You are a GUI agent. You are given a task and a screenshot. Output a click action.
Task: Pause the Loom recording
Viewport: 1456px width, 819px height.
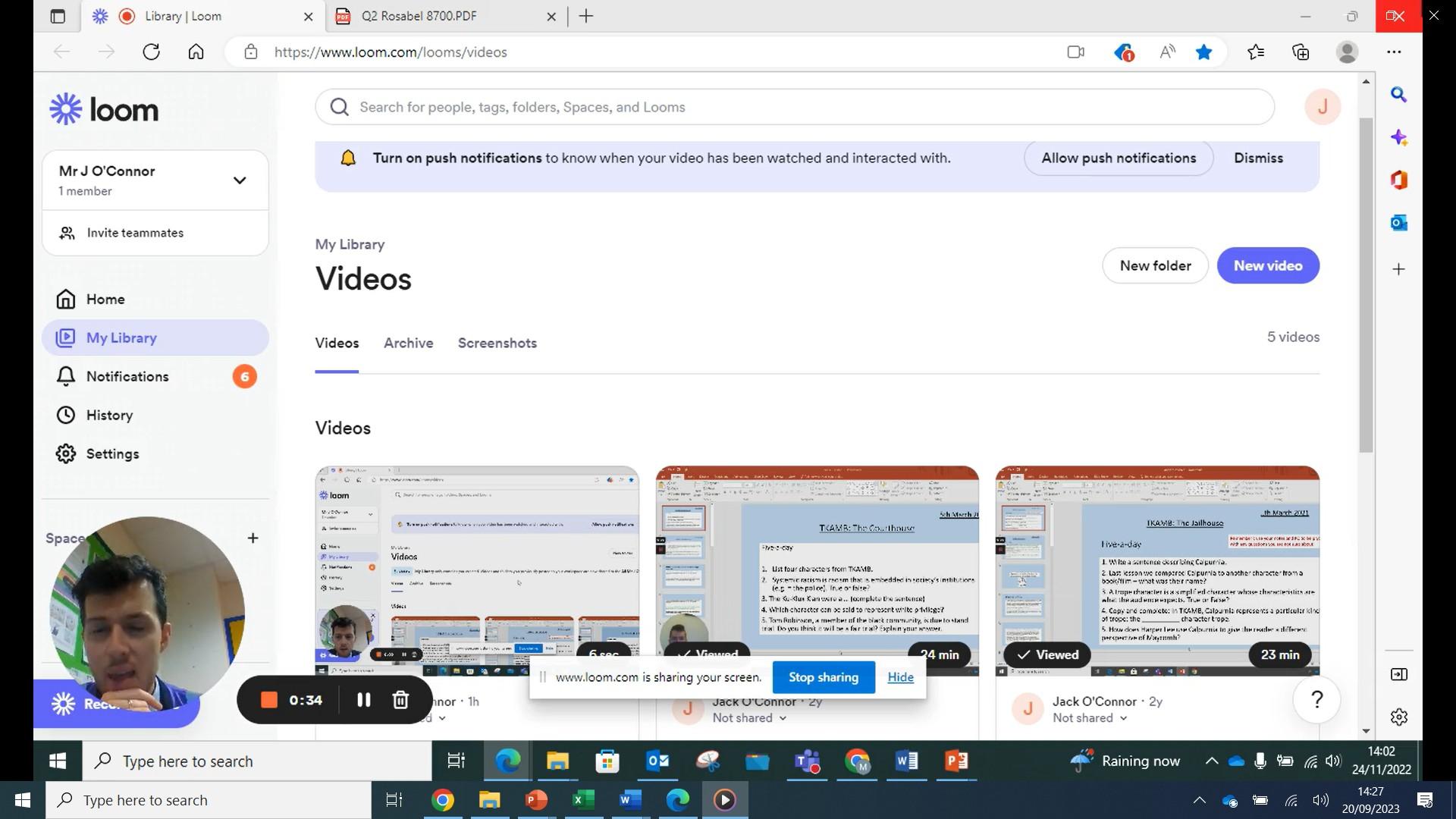(364, 700)
